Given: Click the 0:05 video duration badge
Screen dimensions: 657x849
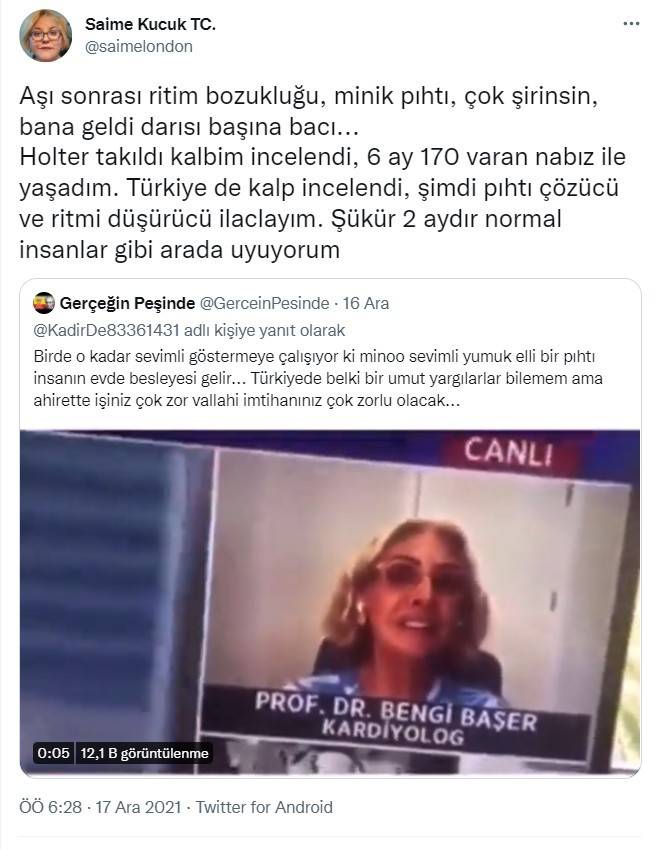Looking at the screenshot, I should pyautogui.click(x=53, y=753).
